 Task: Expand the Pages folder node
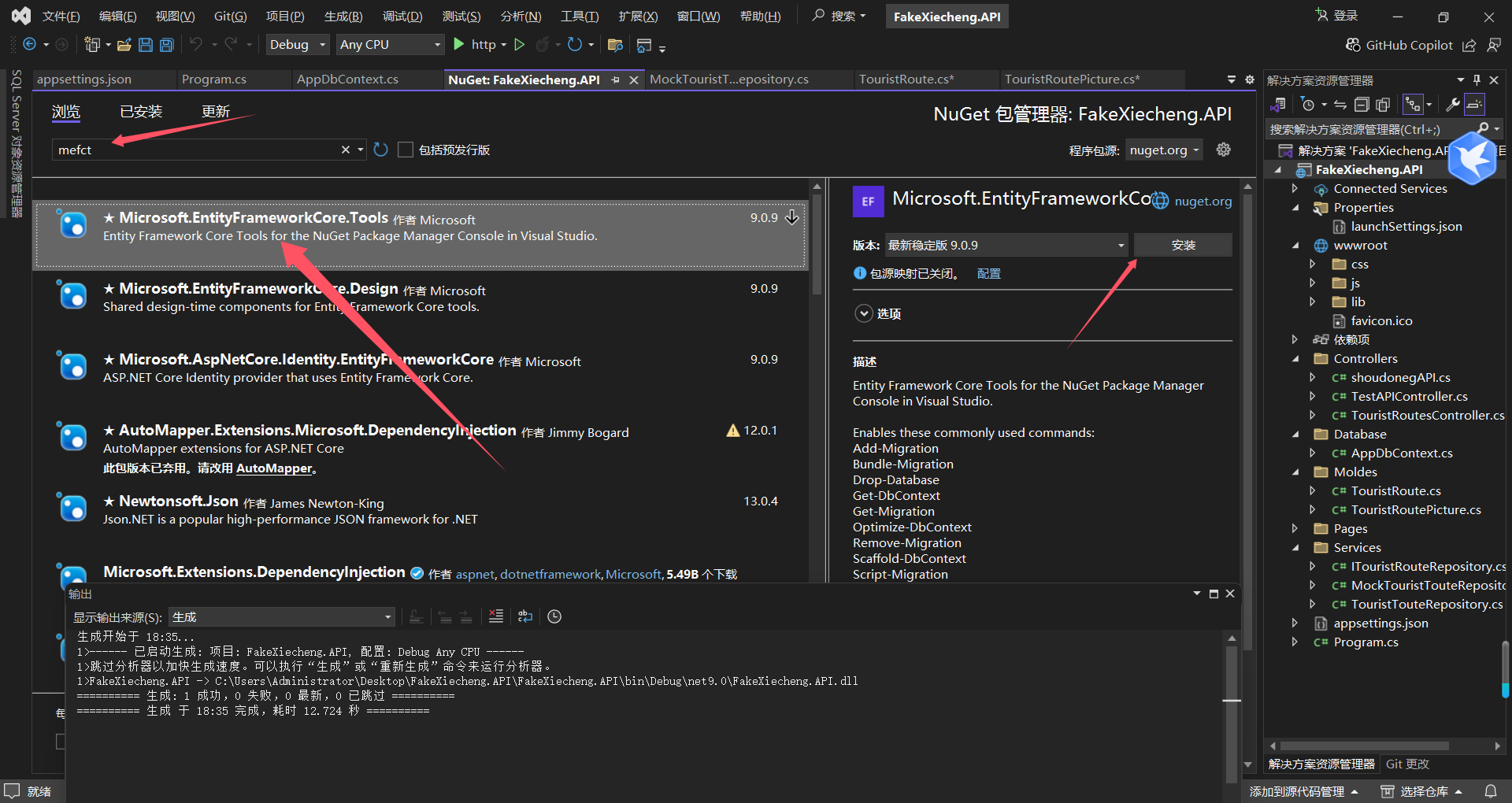[1295, 529]
